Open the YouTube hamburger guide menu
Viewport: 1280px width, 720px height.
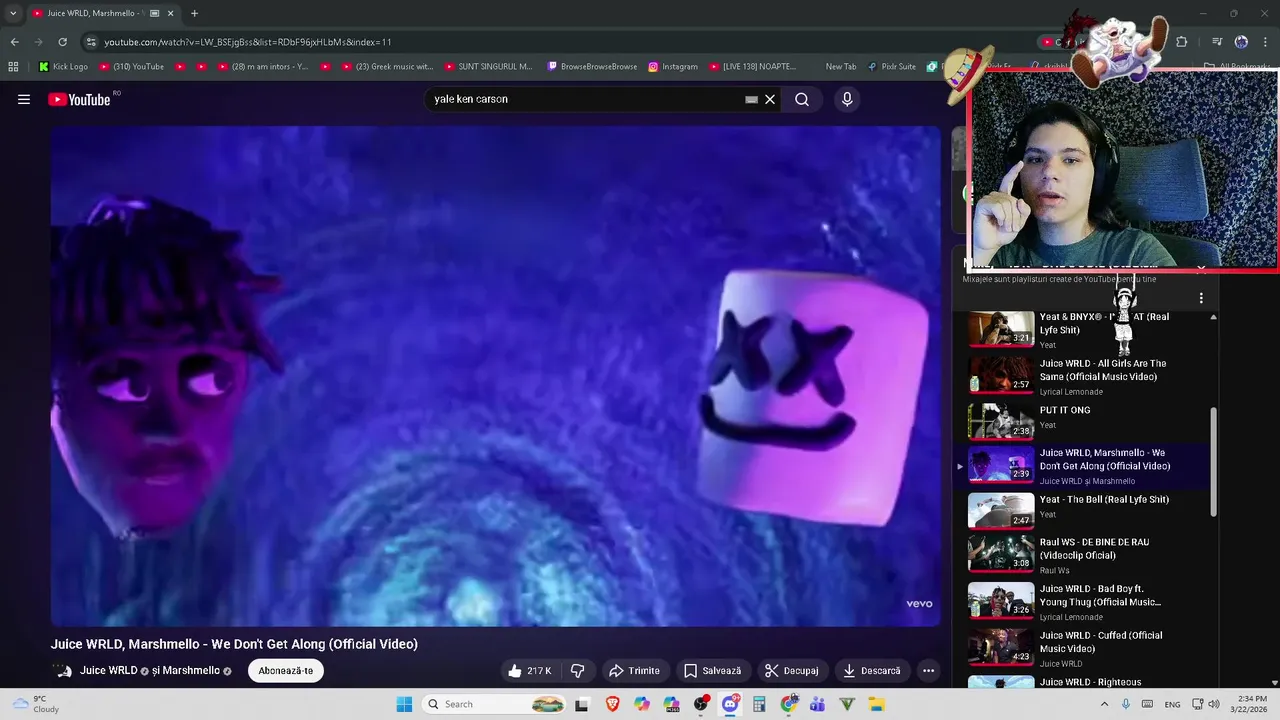(x=24, y=99)
